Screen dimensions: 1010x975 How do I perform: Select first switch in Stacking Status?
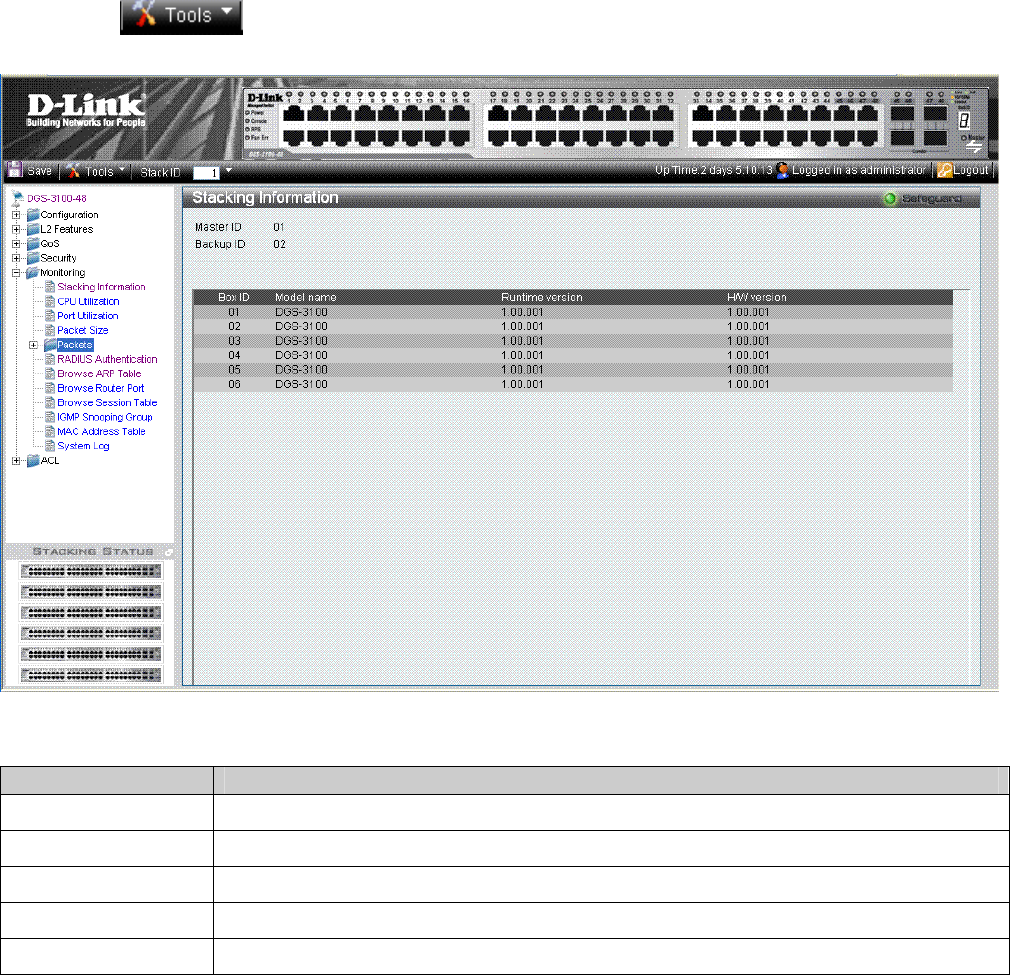point(91,571)
